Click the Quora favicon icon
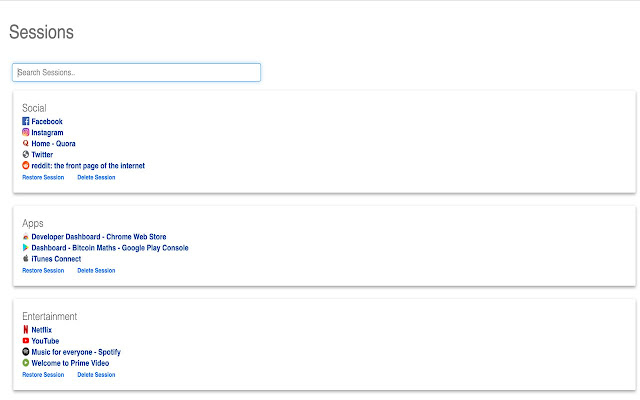 coord(26,143)
